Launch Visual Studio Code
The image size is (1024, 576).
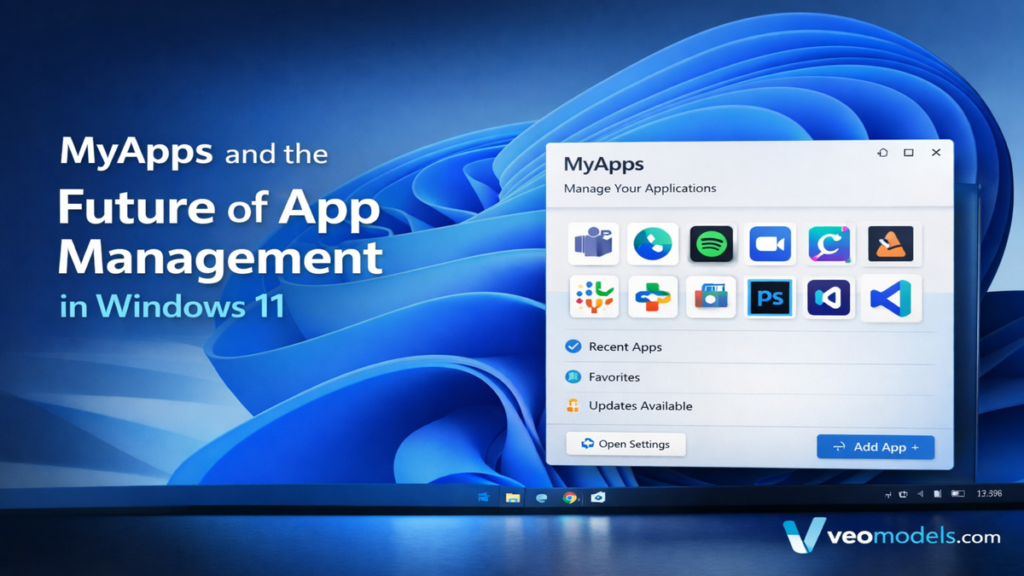pyautogui.click(x=889, y=297)
